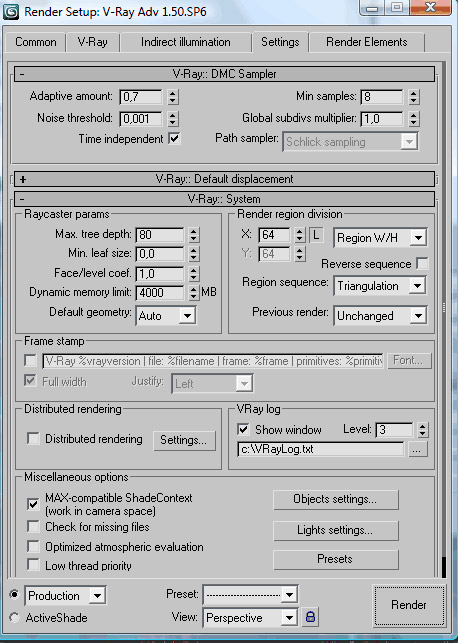The width and height of the screenshot is (458, 643).
Task: Click the lock view icon next to Perspective
Action: tap(310, 617)
